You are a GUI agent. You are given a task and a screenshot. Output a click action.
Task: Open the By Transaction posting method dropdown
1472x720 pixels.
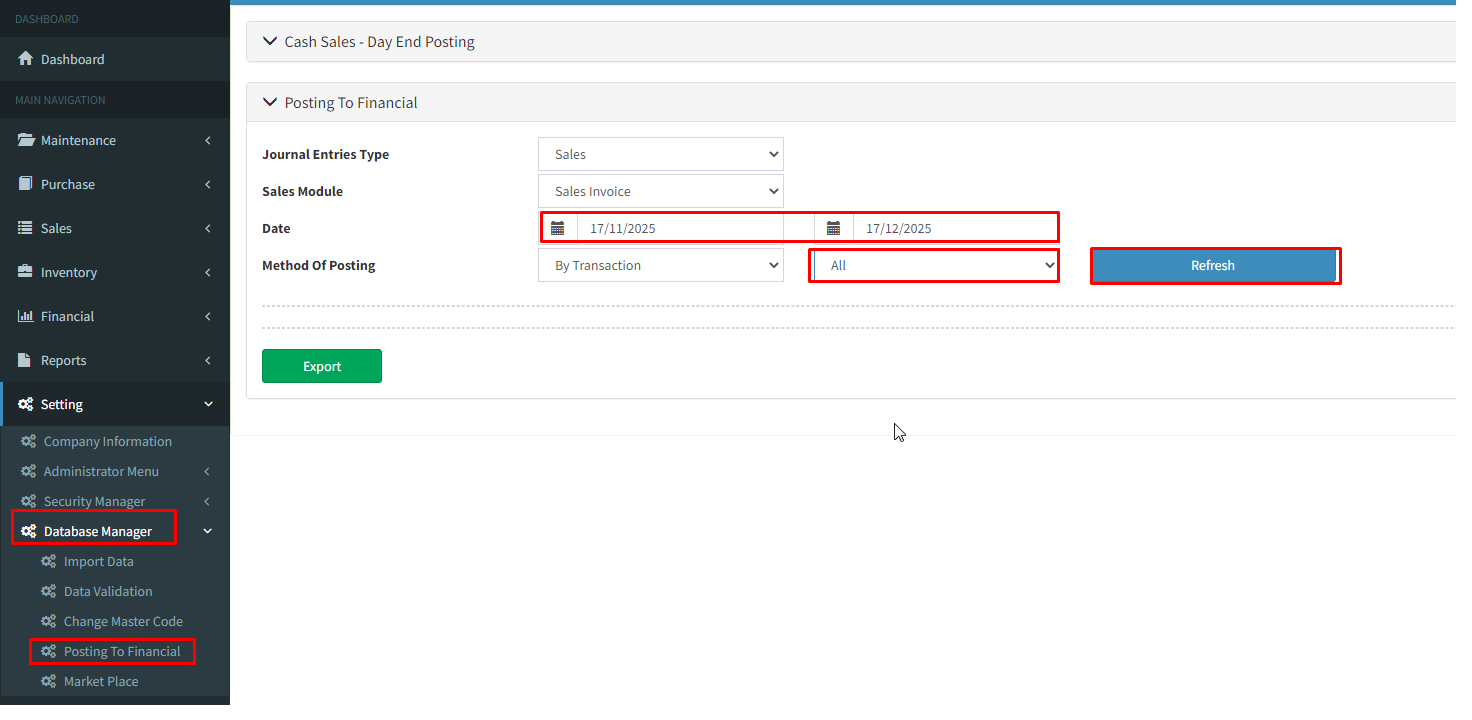tap(660, 265)
